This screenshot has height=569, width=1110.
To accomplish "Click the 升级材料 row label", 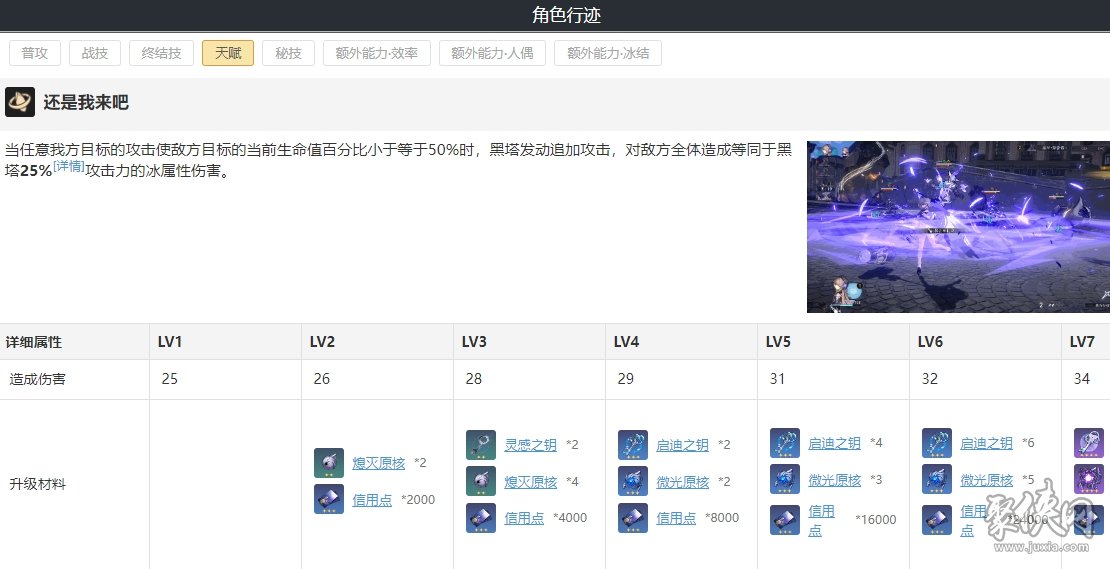I will pyautogui.click(x=38, y=485).
